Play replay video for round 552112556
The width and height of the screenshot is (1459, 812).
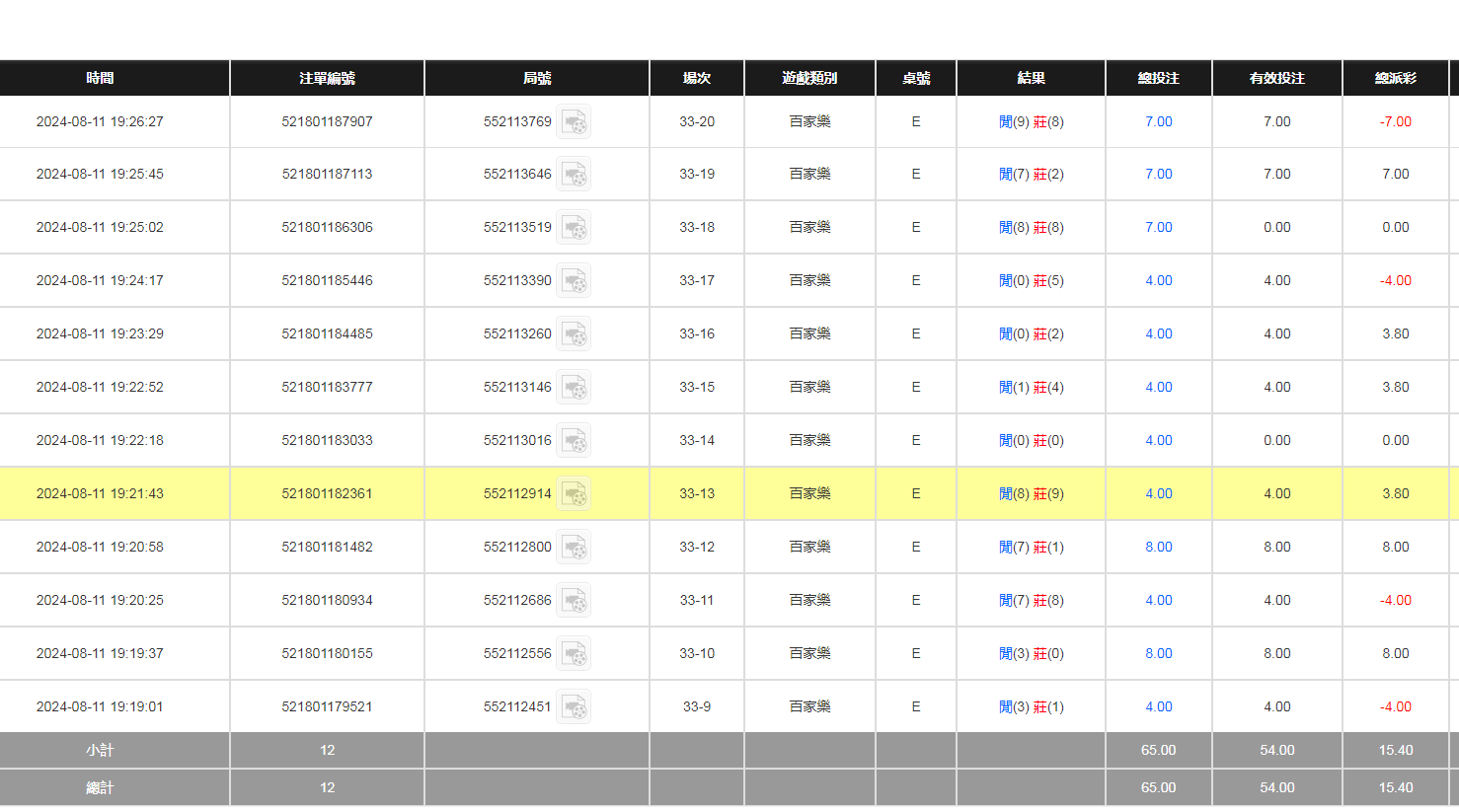tap(574, 654)
